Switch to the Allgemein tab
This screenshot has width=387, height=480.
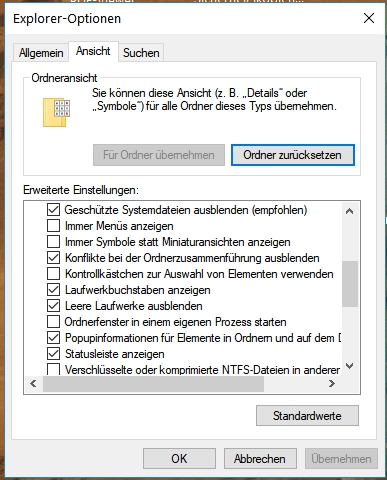click(41, 53)
